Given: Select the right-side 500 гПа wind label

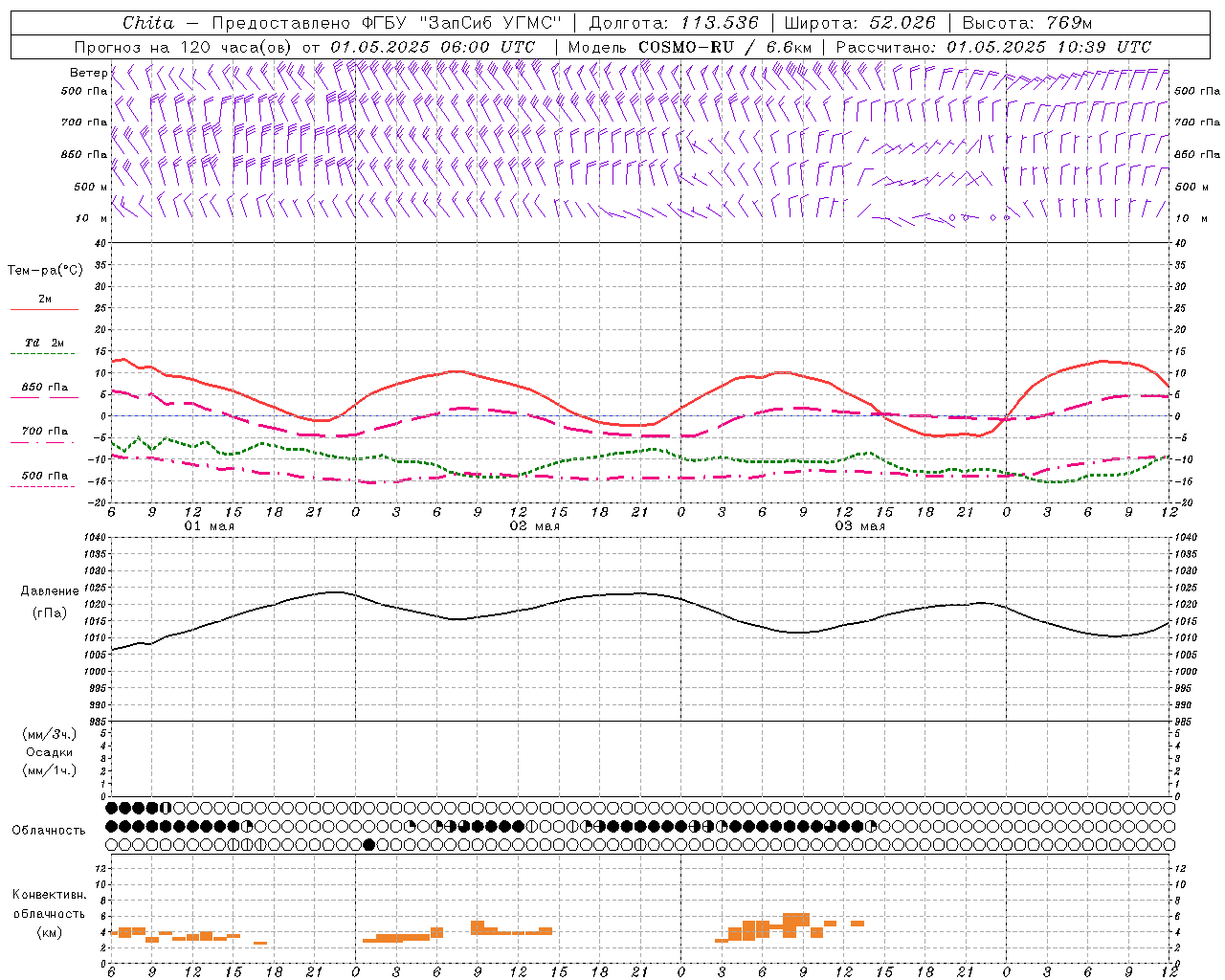Looking at the screenshot, I should point(1197,91).
